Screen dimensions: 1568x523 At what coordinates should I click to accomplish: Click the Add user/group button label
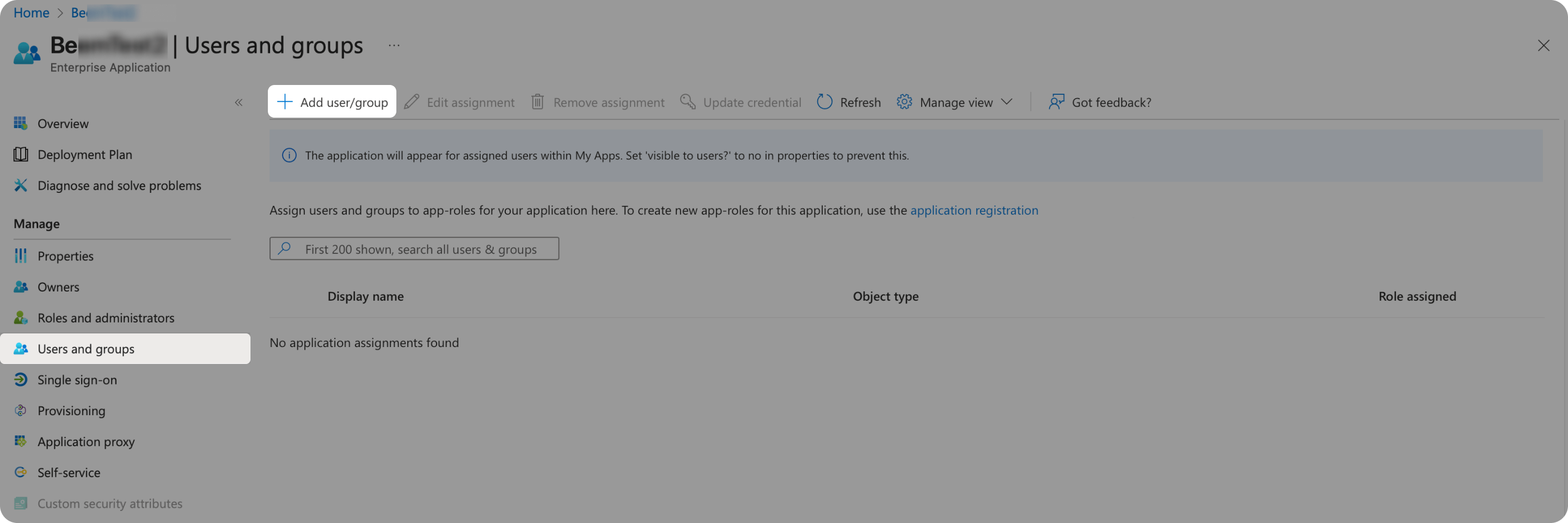click(344, 102)
